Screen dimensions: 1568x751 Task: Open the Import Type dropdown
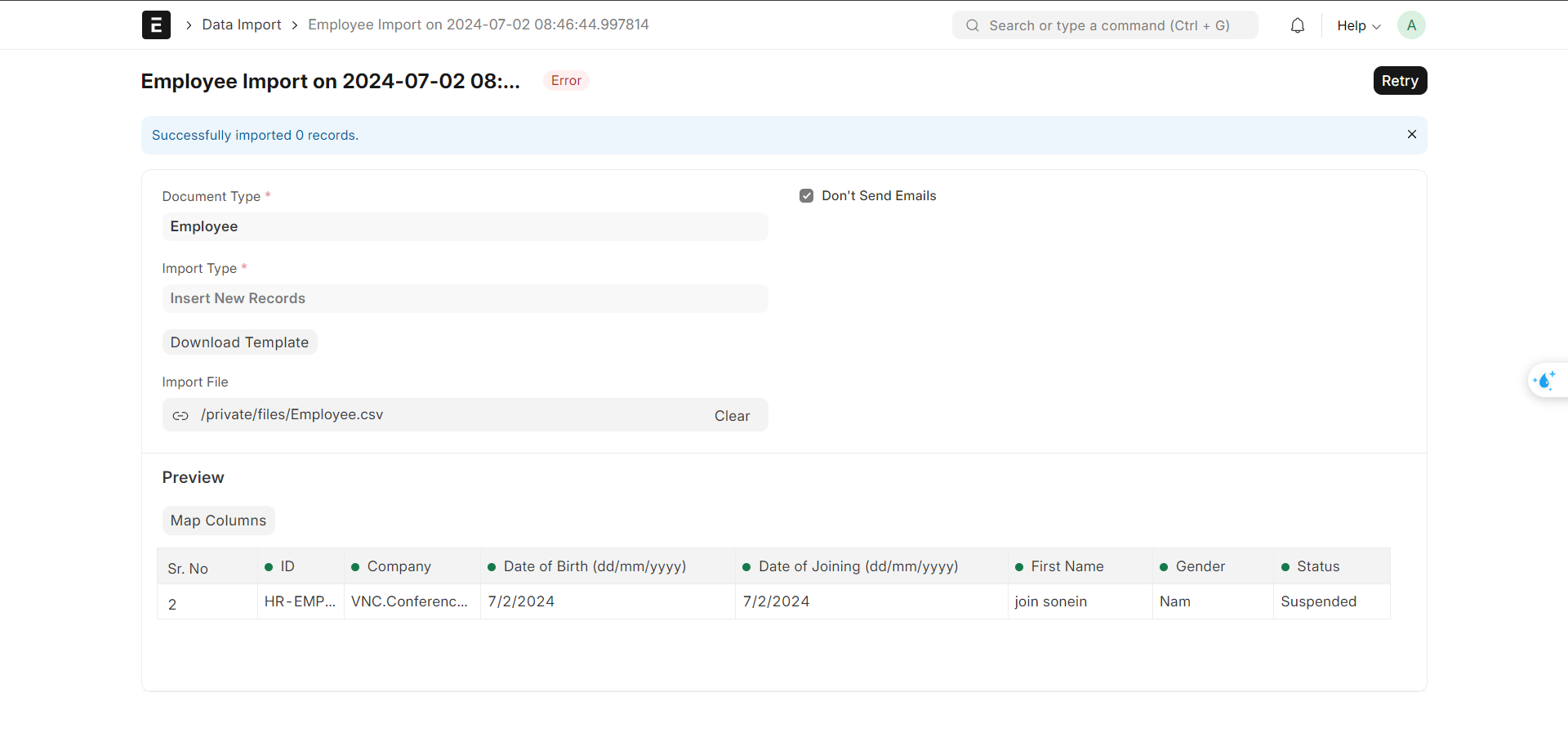pyautogui.click(x=465, y=298)
